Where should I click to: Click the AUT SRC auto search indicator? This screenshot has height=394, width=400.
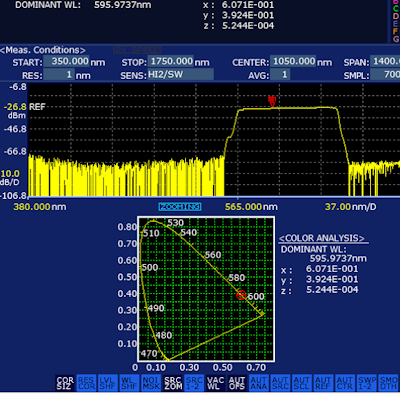(280, 383)
